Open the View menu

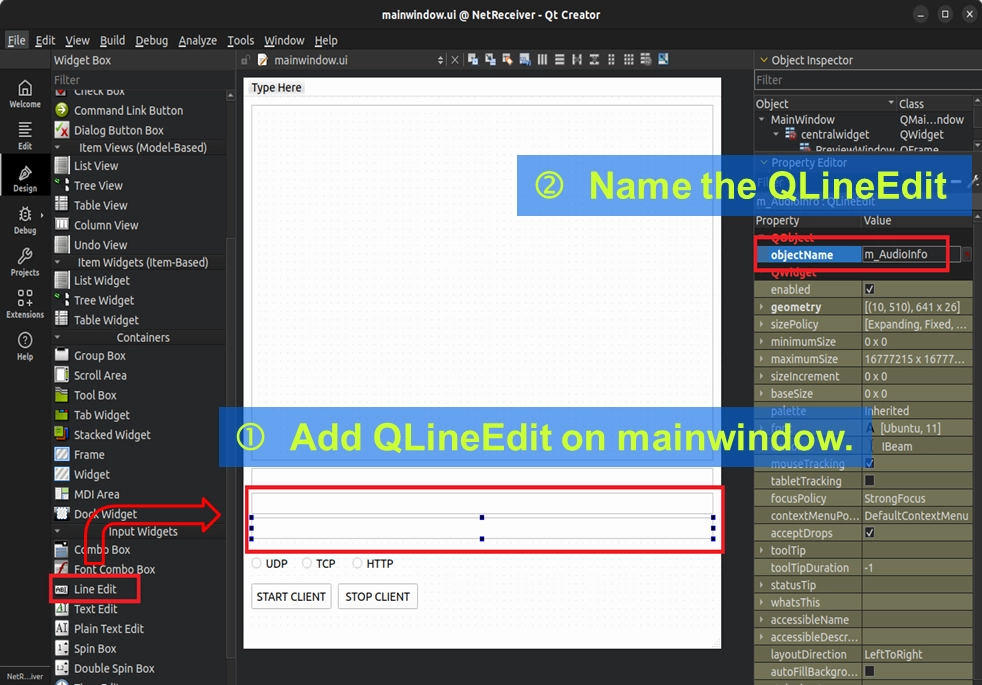pos(77,41)
